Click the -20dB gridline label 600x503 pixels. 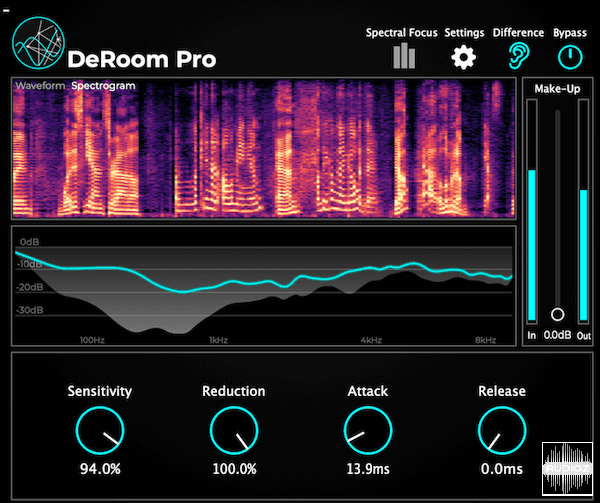tap(29, 287)
